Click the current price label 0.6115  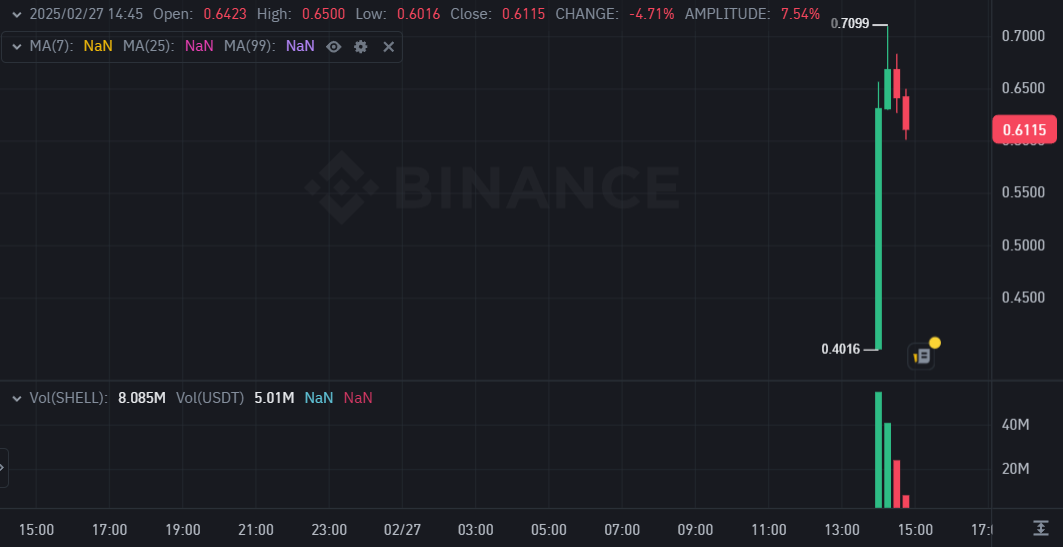pyautogui.click(x=1024, y=129)
